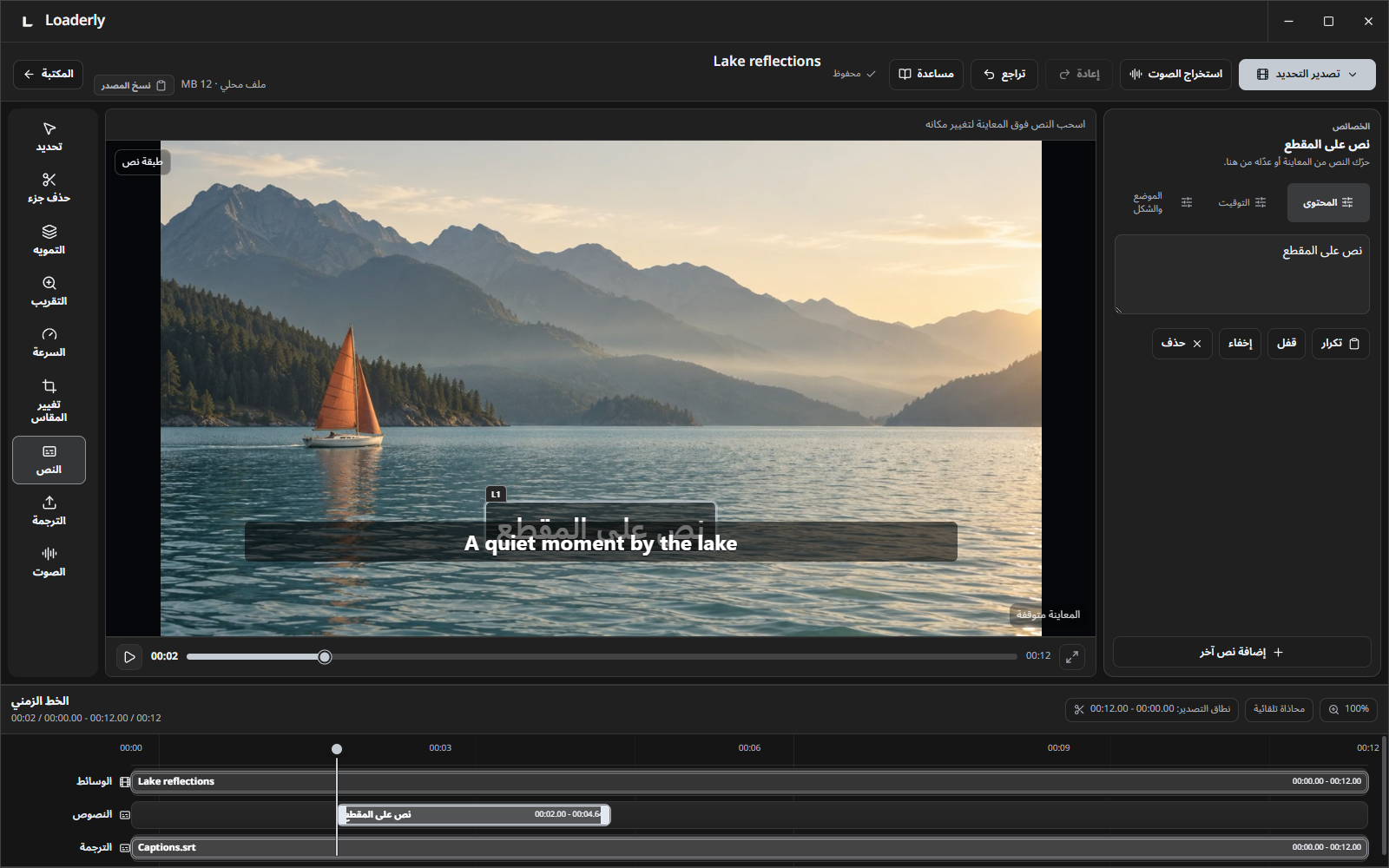
Task: Select the Lake reflections media clip
Action: 750,782
